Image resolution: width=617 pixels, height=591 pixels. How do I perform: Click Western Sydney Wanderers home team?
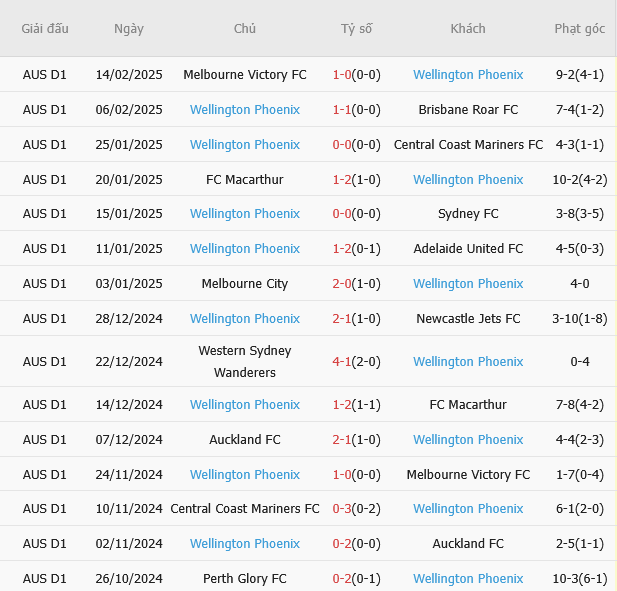coord(245,361)
